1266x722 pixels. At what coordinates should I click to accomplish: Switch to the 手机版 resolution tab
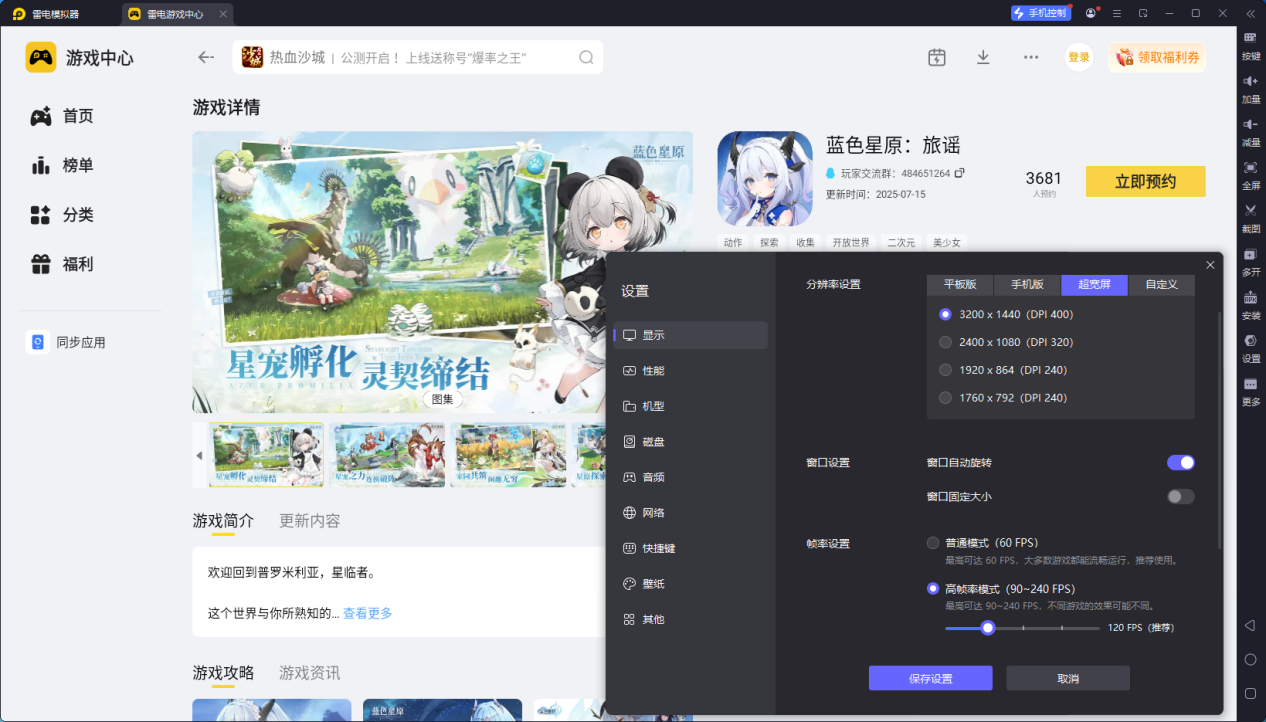(1026, 284)
